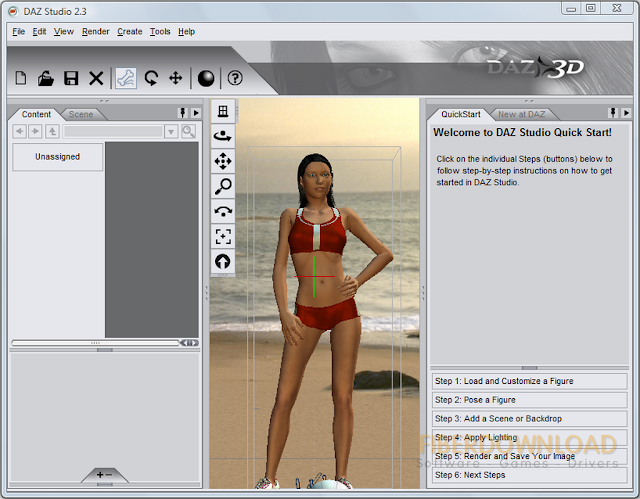Click the Content search magnifier icon
This screenshot has width=640, height=499.
(188, 131)
